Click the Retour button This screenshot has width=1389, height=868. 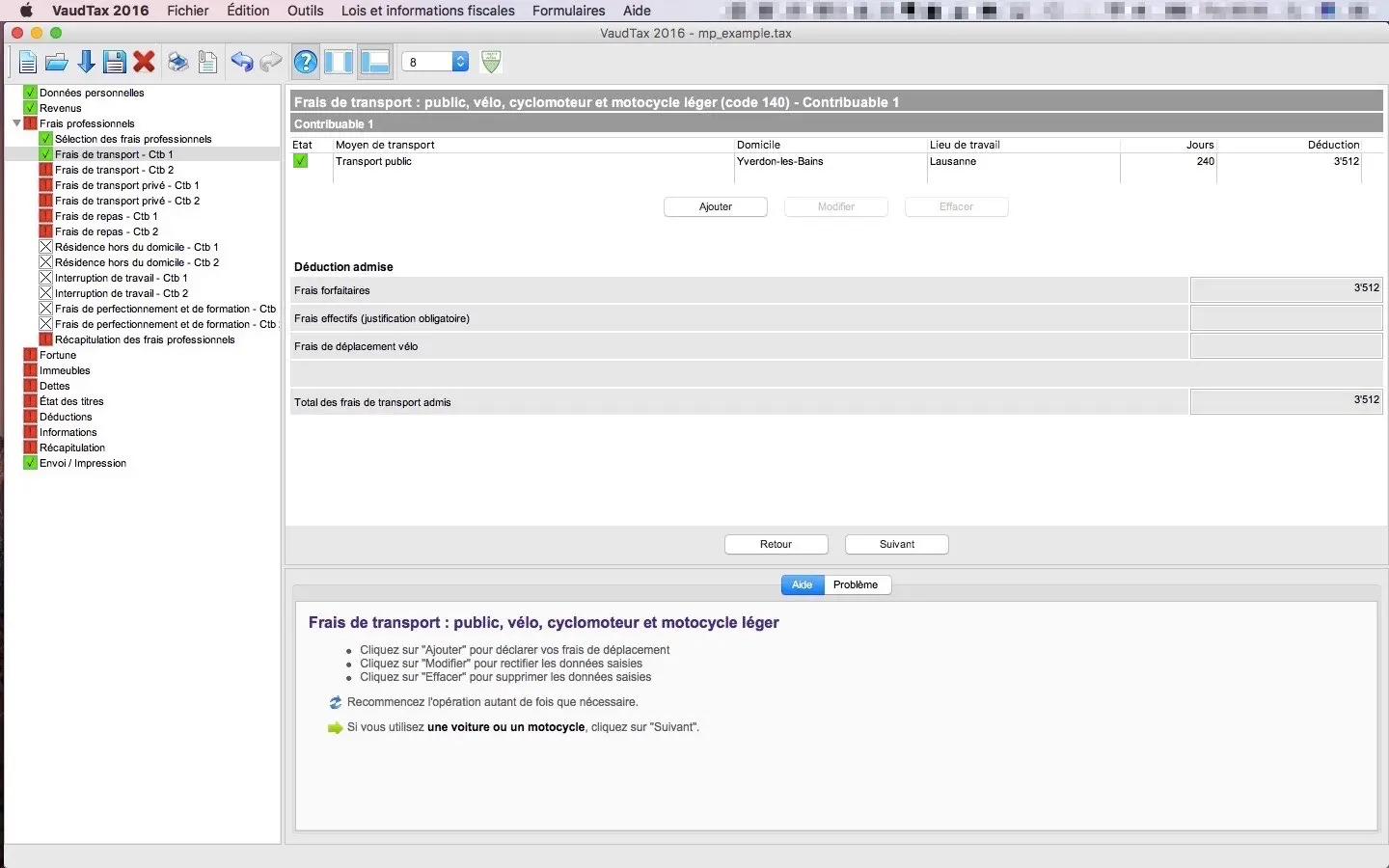pos(776,545)
